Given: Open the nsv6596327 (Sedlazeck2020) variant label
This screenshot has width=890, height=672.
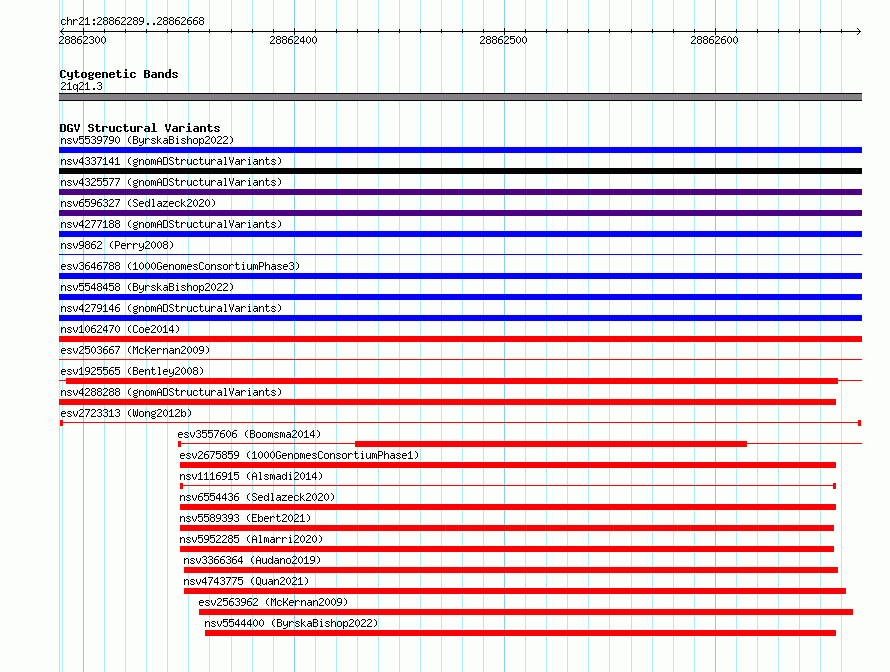Looking at the screenshot, I should tap(138, 203).
